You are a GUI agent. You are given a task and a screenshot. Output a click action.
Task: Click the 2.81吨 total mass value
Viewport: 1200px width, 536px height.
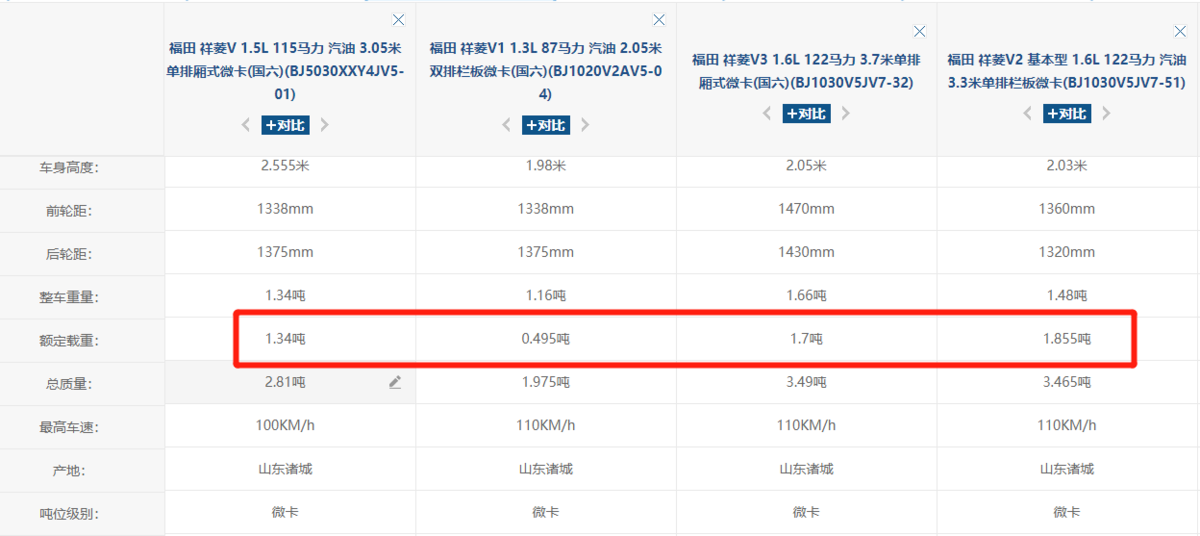285,382
